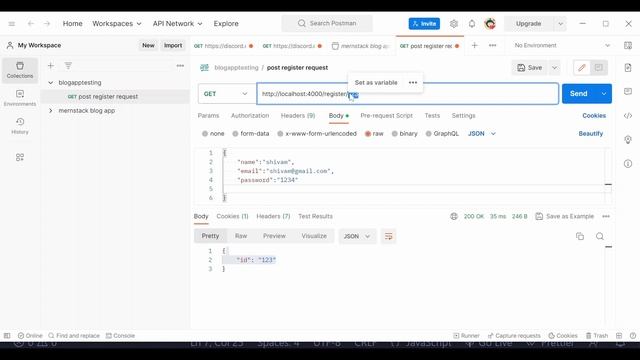Select the x-www-form-urlencoded body type
This screenshot has width=640, height=360.
click(317, 133)
